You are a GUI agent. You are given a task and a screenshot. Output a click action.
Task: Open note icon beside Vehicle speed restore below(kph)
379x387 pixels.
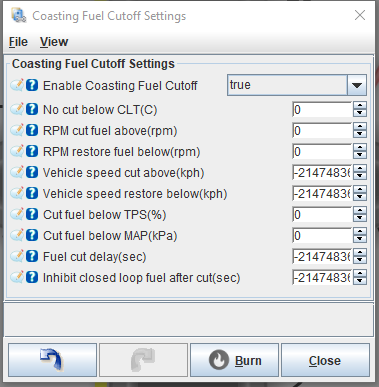pyautogui.click(x=17, y=193)
